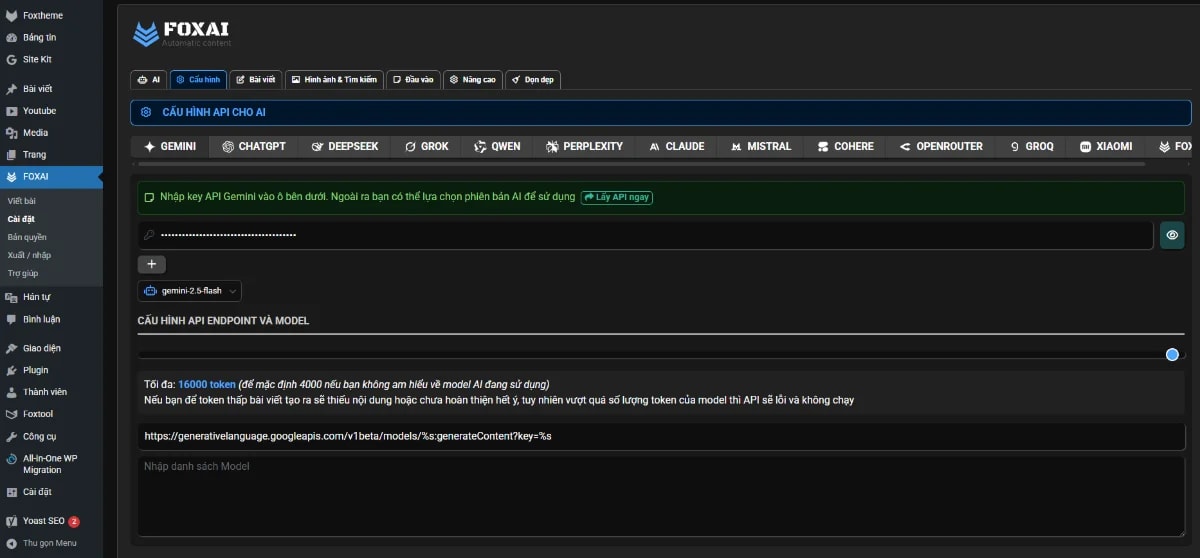Image resolution: width=1200 pixels, height=558 pixels.
Task: Add another API key with plus button
Action: click(x=152, y=264)
